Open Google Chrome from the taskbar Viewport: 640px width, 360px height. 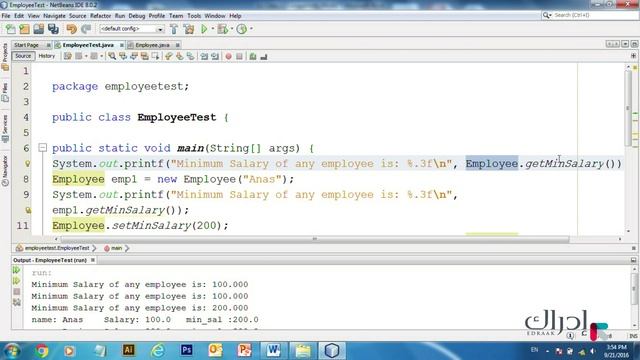[41, 351]
